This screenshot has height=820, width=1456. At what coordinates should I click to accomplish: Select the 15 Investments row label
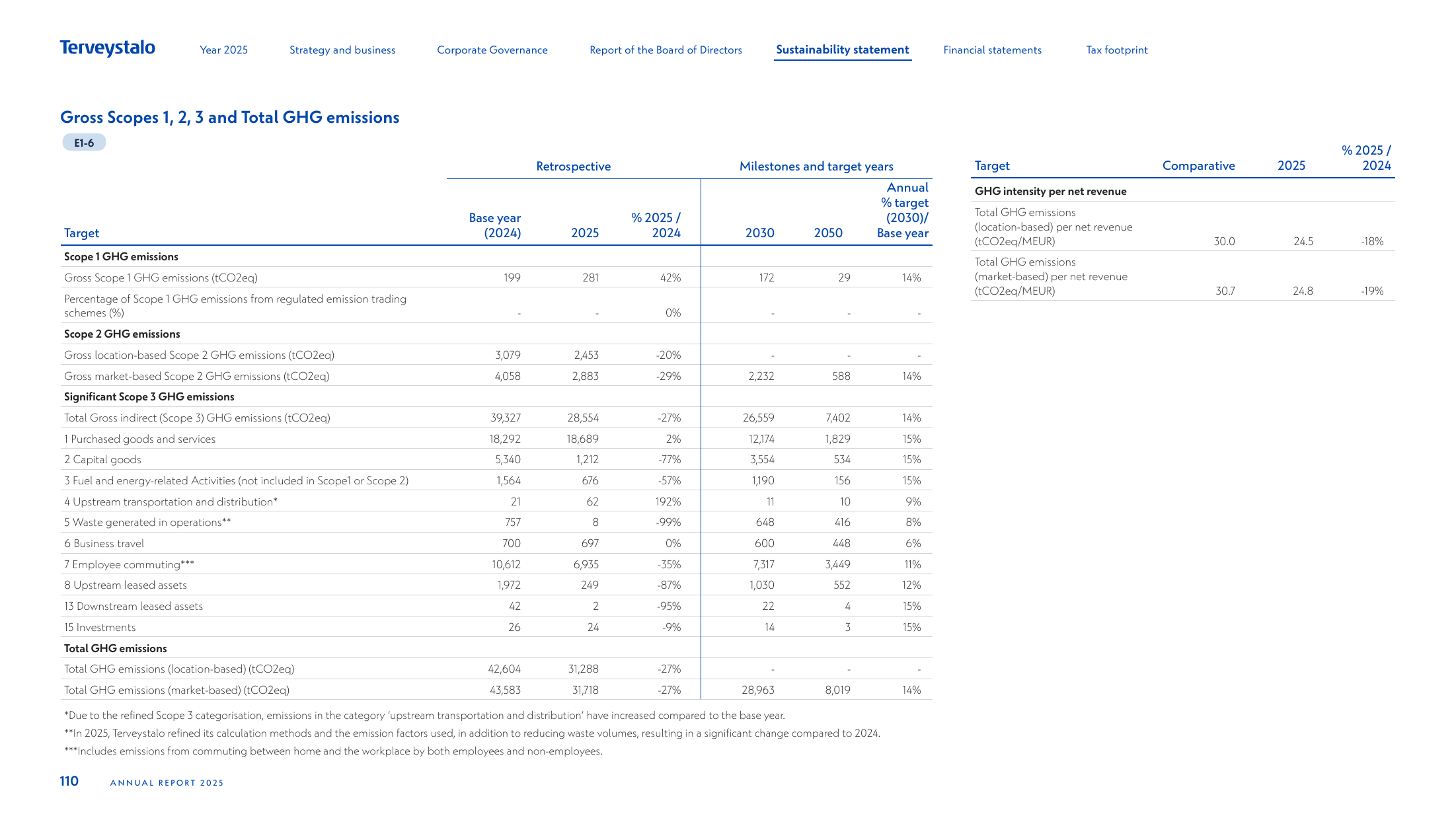[100, 628]
